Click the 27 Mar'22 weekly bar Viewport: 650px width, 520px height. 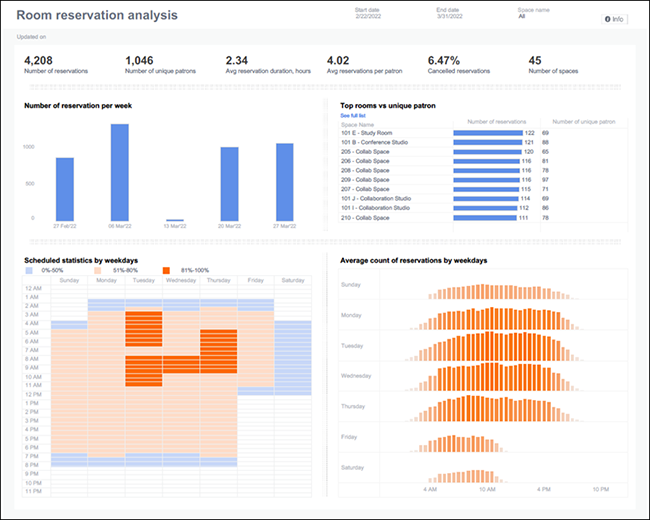coord(284,182)
